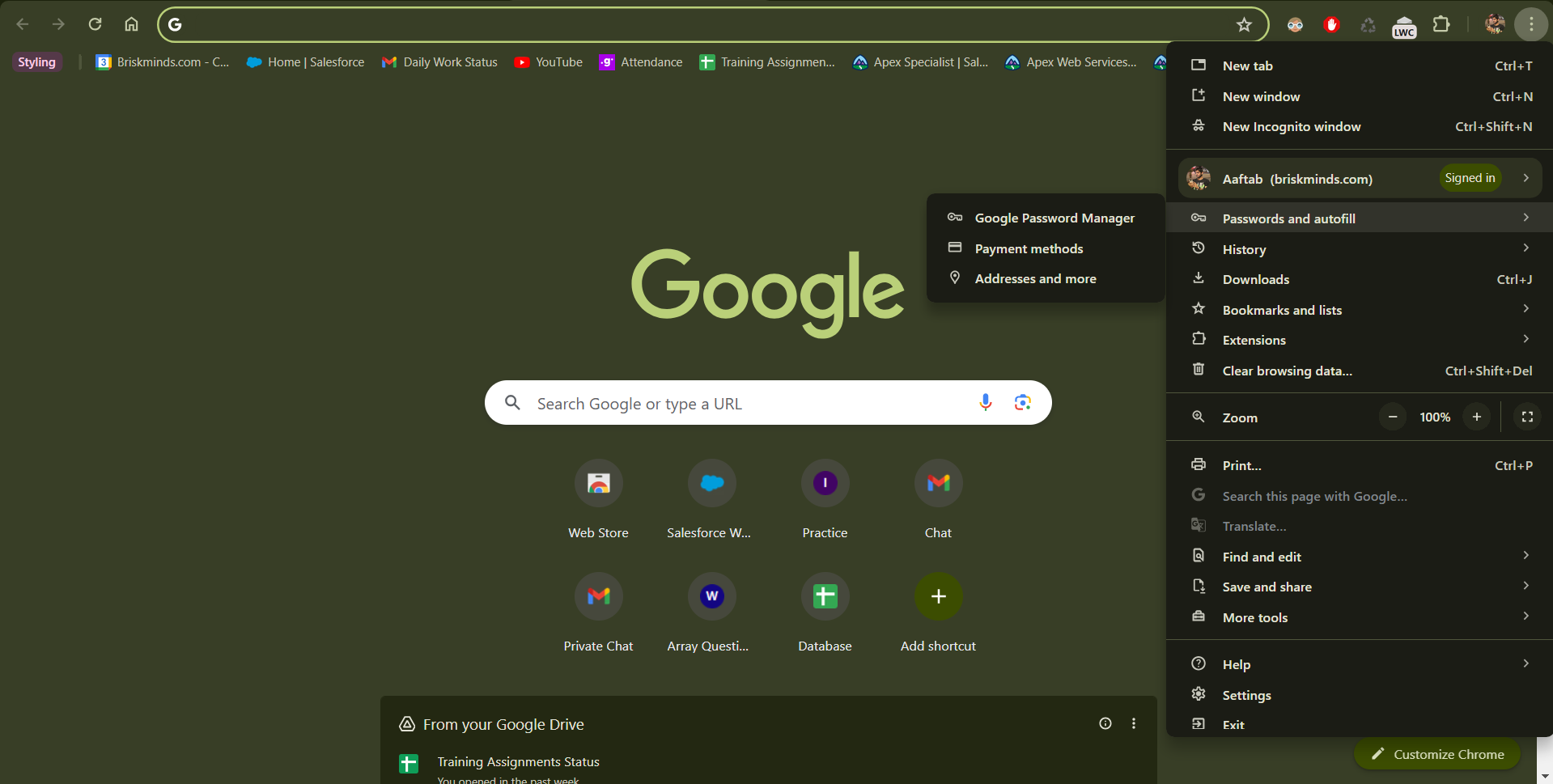The height and width of the screenshot is (784, 1553).
Task: Select New tab from the menu
Action: [1359, 66]
